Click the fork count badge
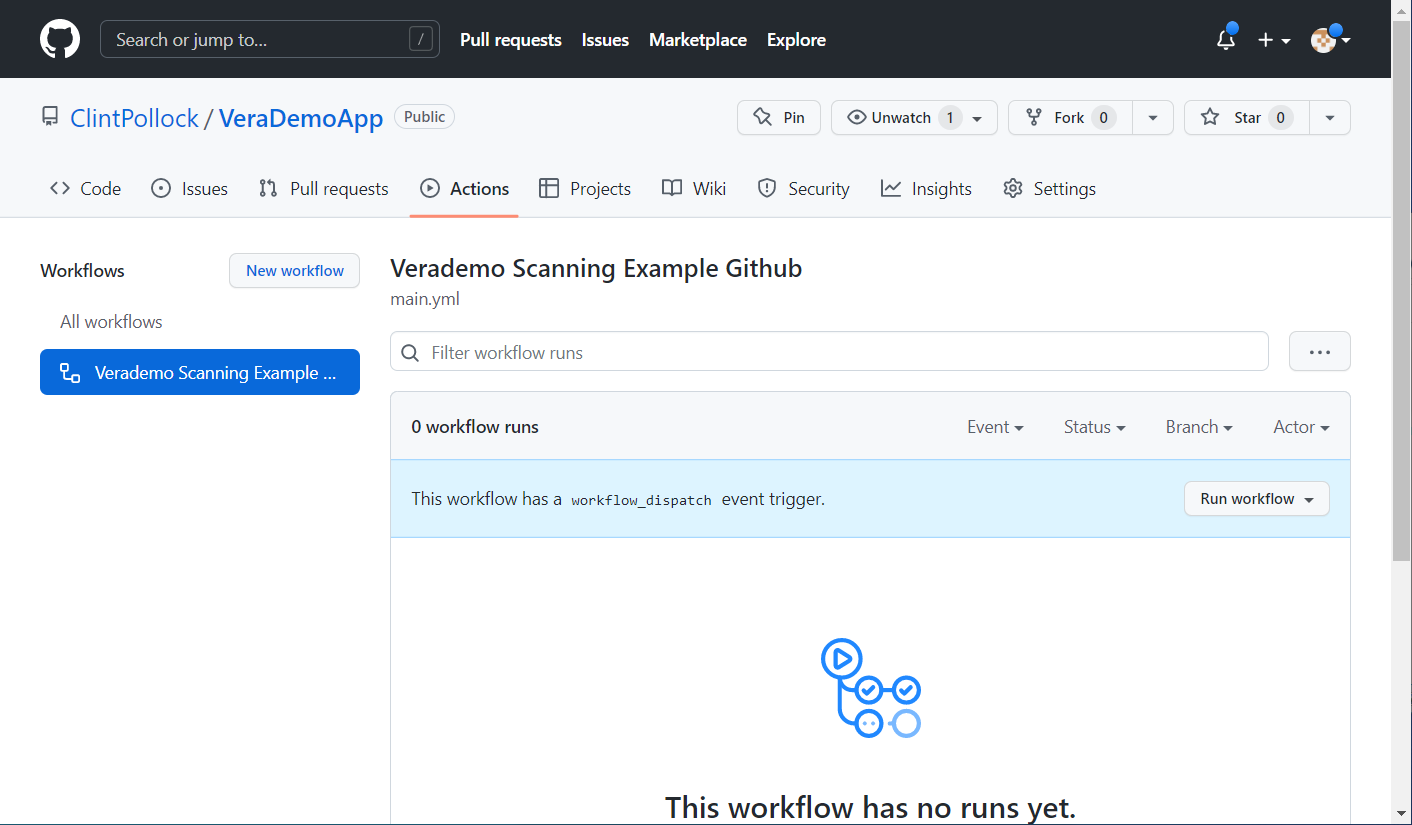1412x825 pixels. click(x=1103, y=117)
